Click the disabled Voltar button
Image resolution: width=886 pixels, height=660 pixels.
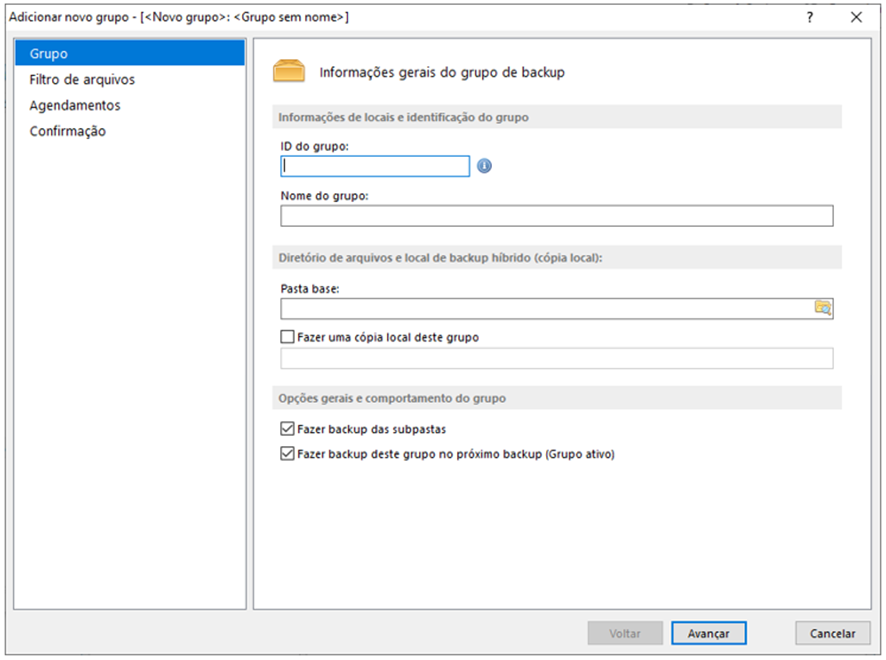coord(625,633)
